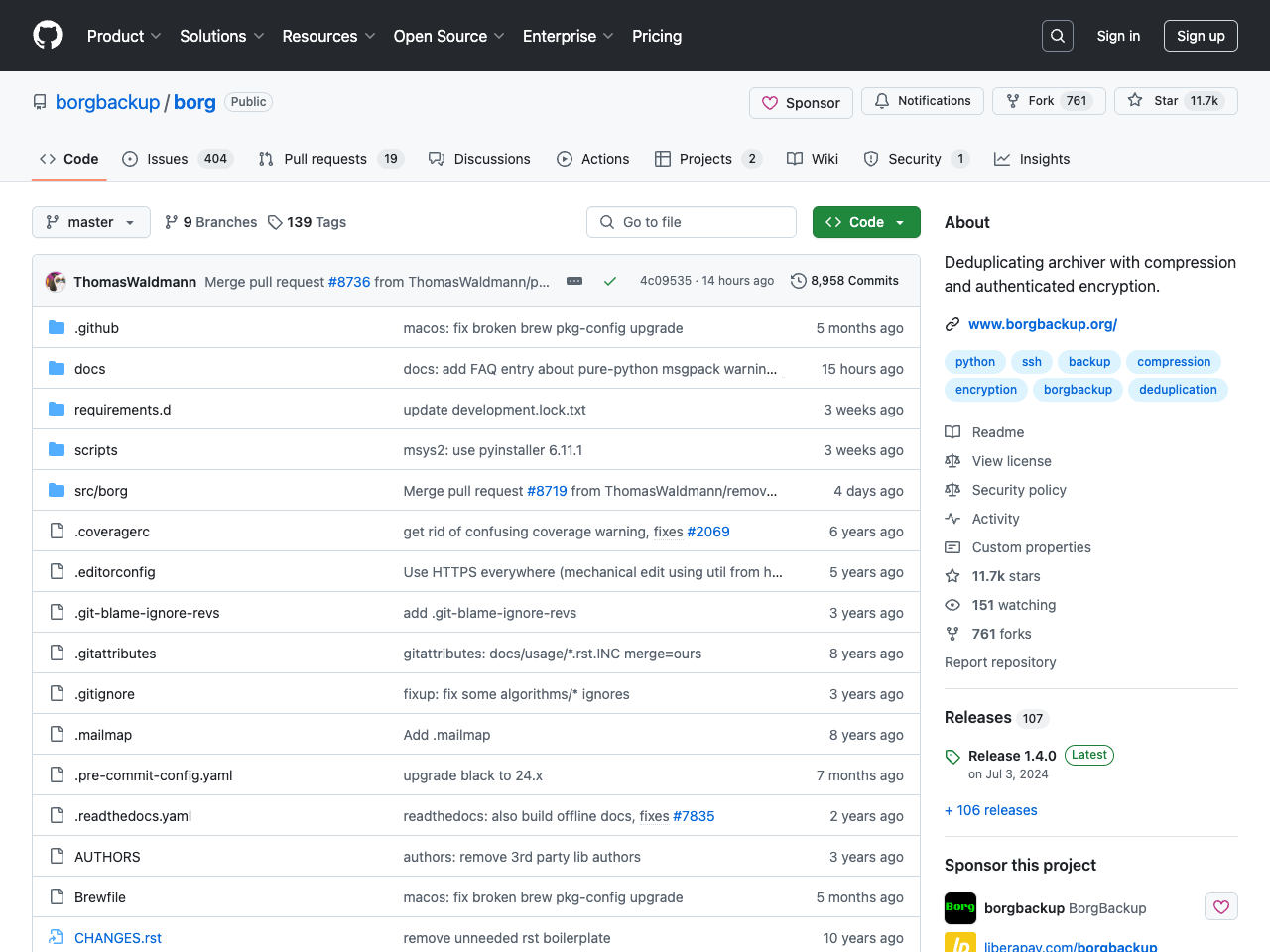Select the deduplication topic tag

point(1178,390)
